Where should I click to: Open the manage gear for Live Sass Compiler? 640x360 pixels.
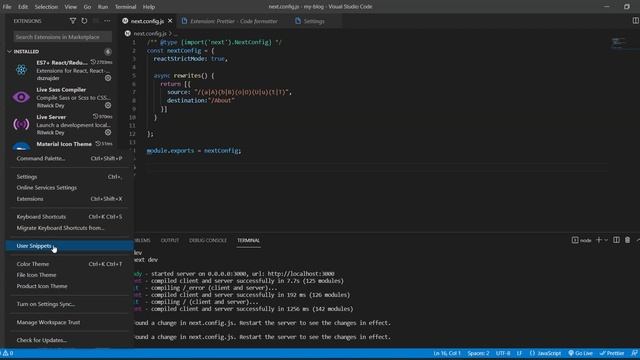click(x=108, y=105)
